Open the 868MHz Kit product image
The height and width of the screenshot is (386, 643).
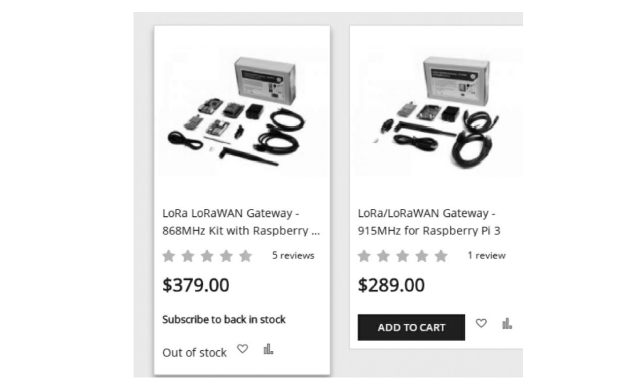point(242,111)
